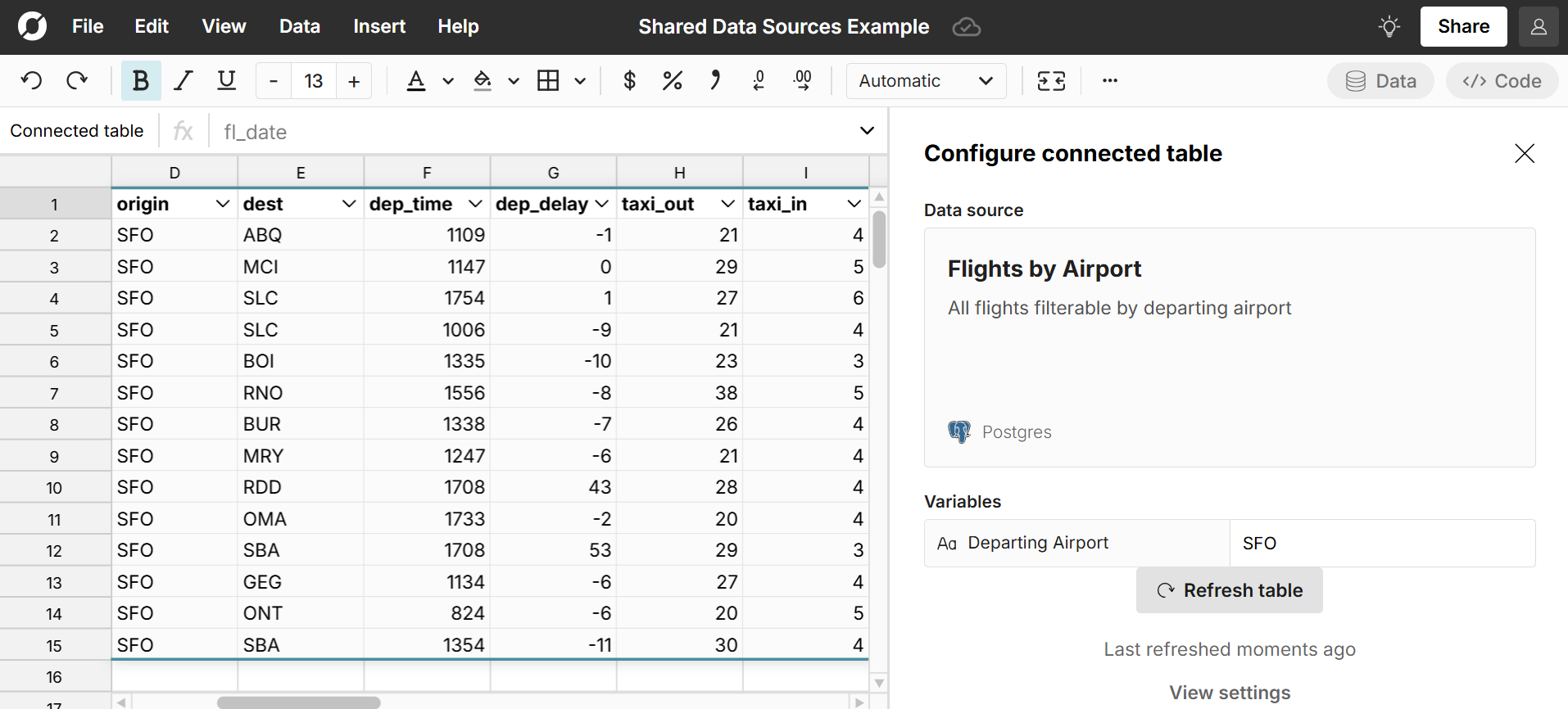Viewport: 1568px width, 709px height.
Task: Click the Refresh table button
Action: click(1229, 590)
